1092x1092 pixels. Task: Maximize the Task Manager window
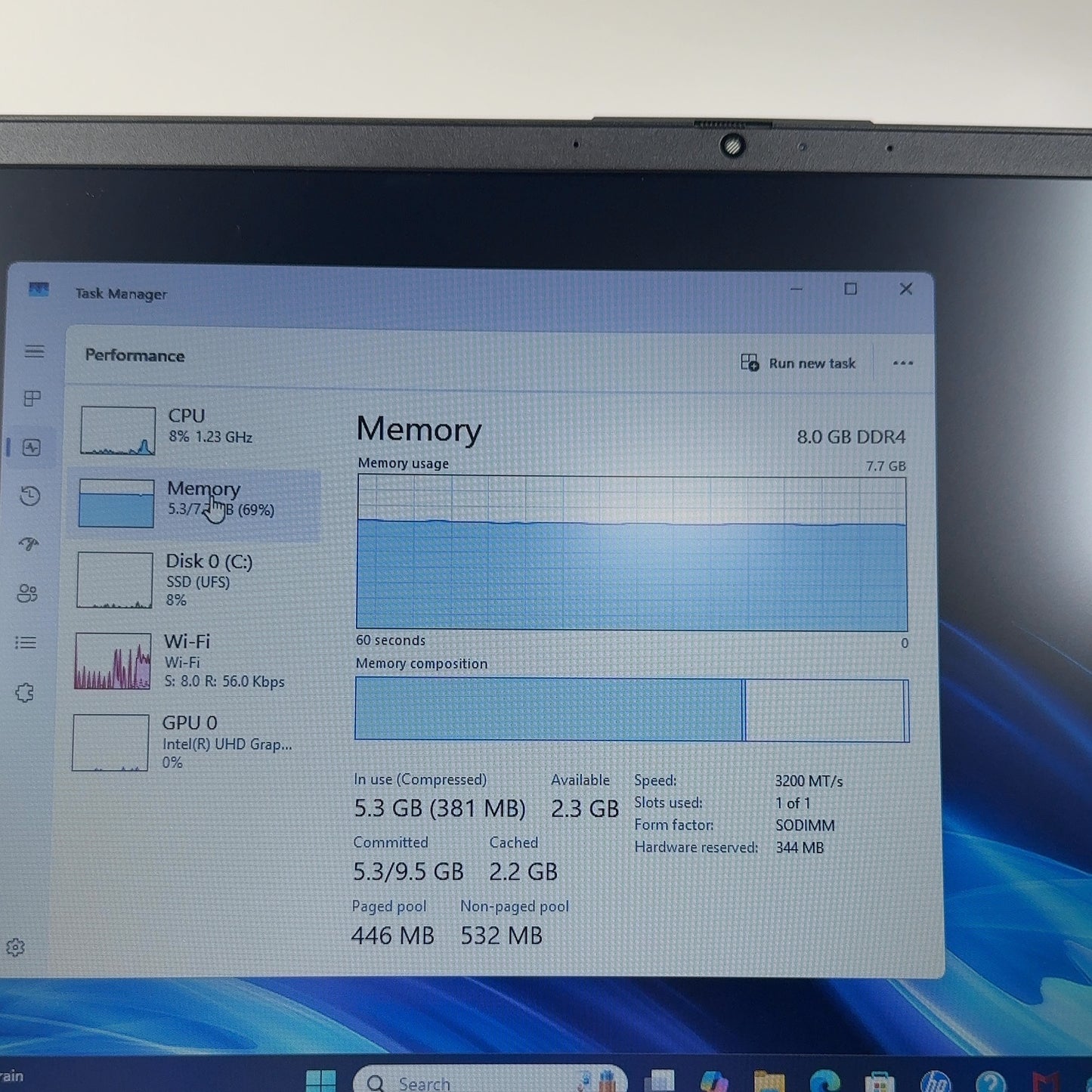(x=851, y=289)
